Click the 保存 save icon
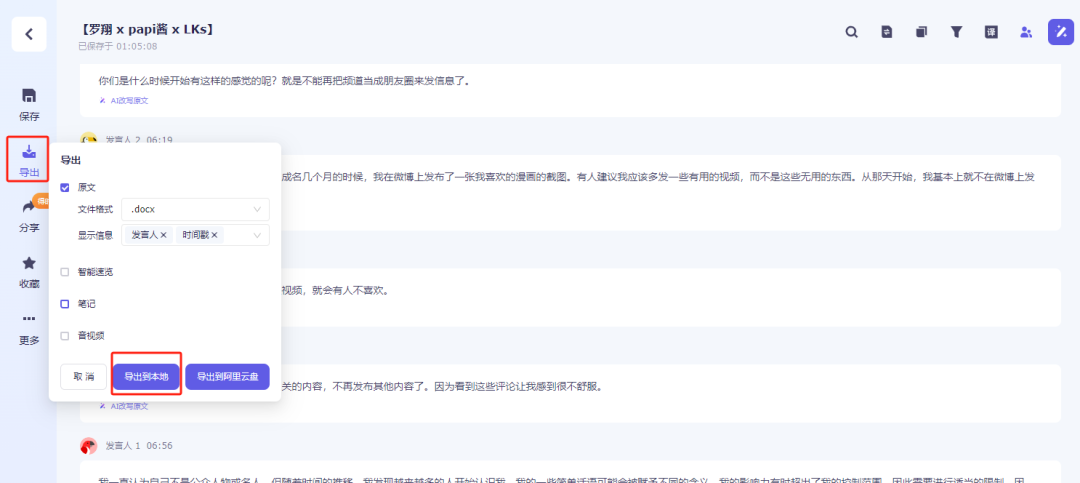The width and height of the screenshot is (1080, 483). [x=29, y=96]
